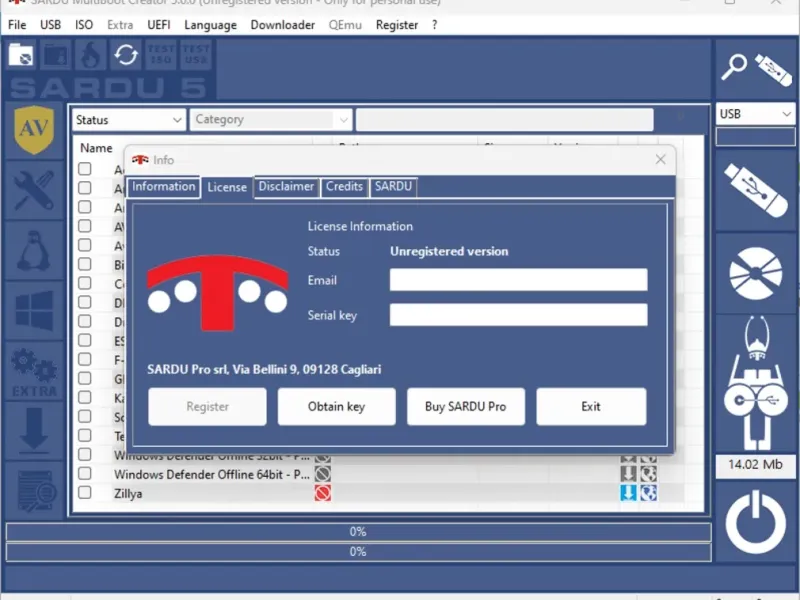
Task: Open the Utility tools wrench icon
Action: click(x=34, y=191)
